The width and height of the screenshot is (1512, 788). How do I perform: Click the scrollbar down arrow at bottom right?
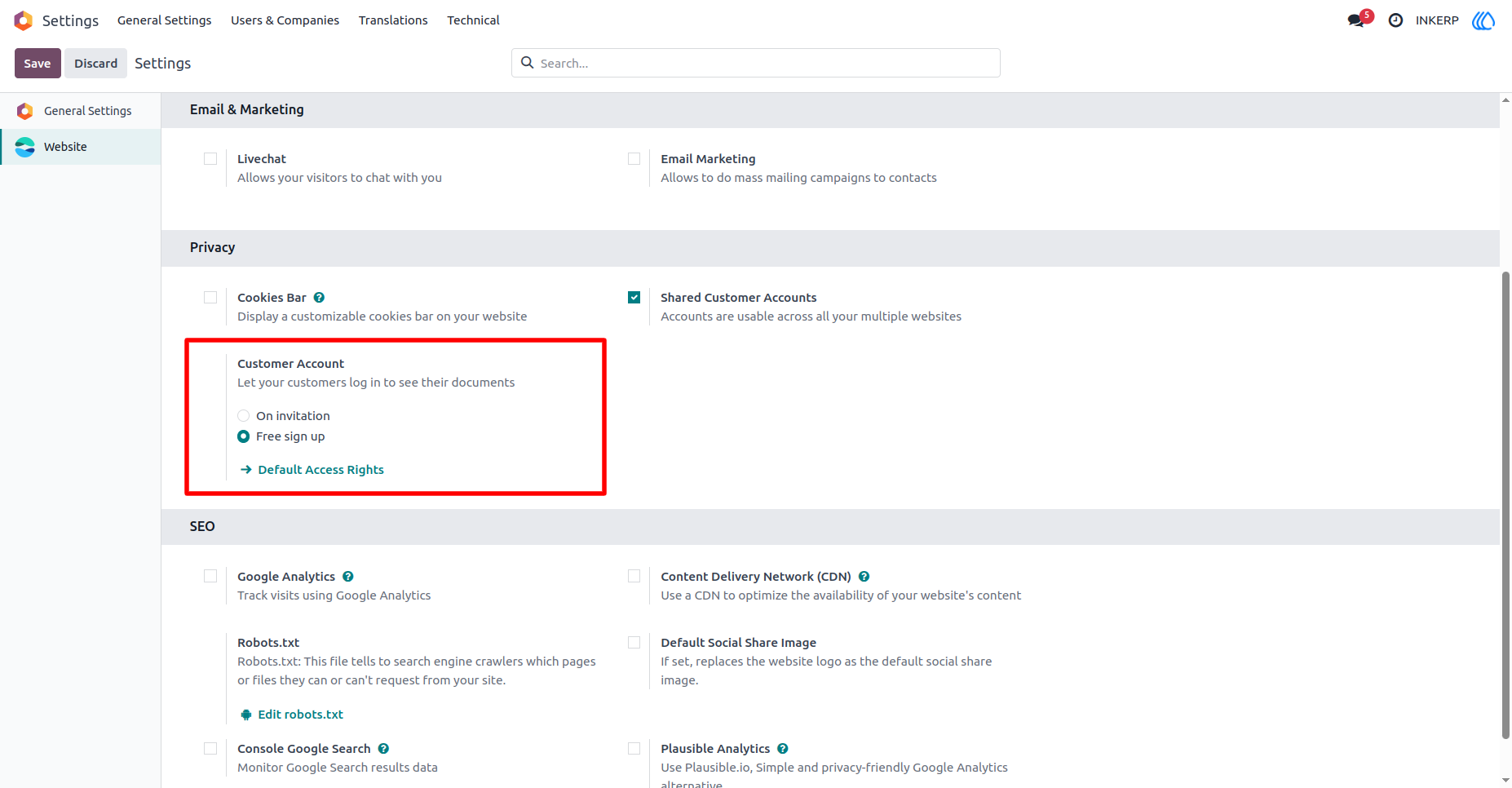pyautogui.click(x=1505, y=781)
